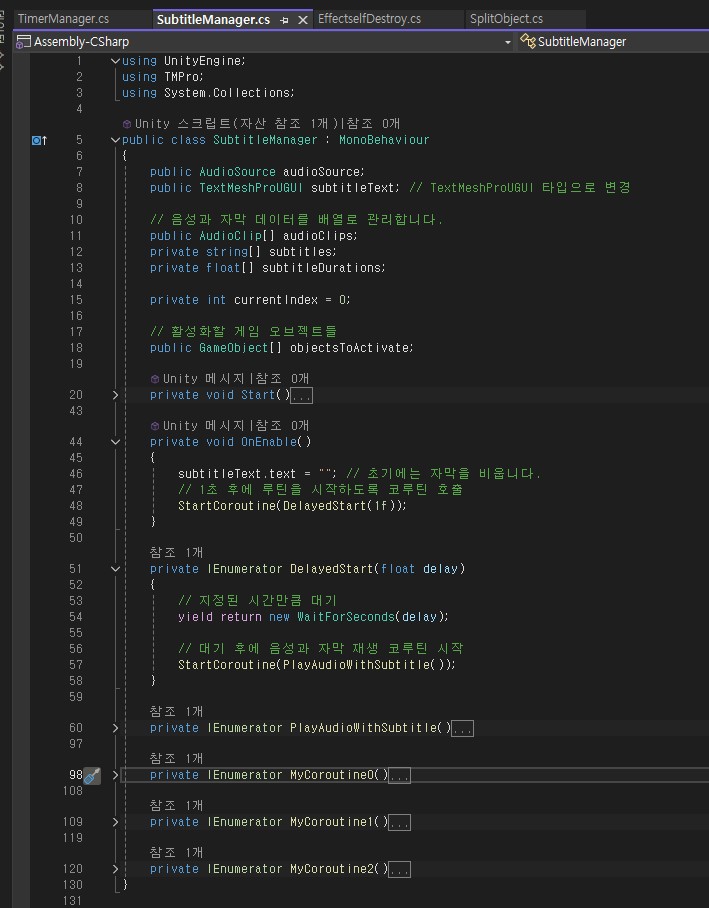This screenshot has height=908, width=709.
Task: Click the collapsed ... box after MyCoroutine0()
Action: 400,775
